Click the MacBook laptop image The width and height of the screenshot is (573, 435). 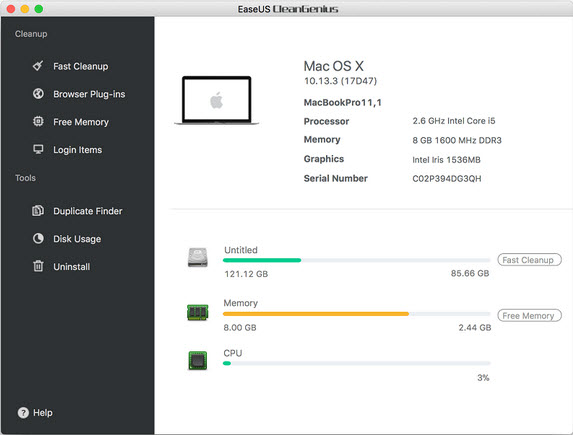tap(217, 101)
